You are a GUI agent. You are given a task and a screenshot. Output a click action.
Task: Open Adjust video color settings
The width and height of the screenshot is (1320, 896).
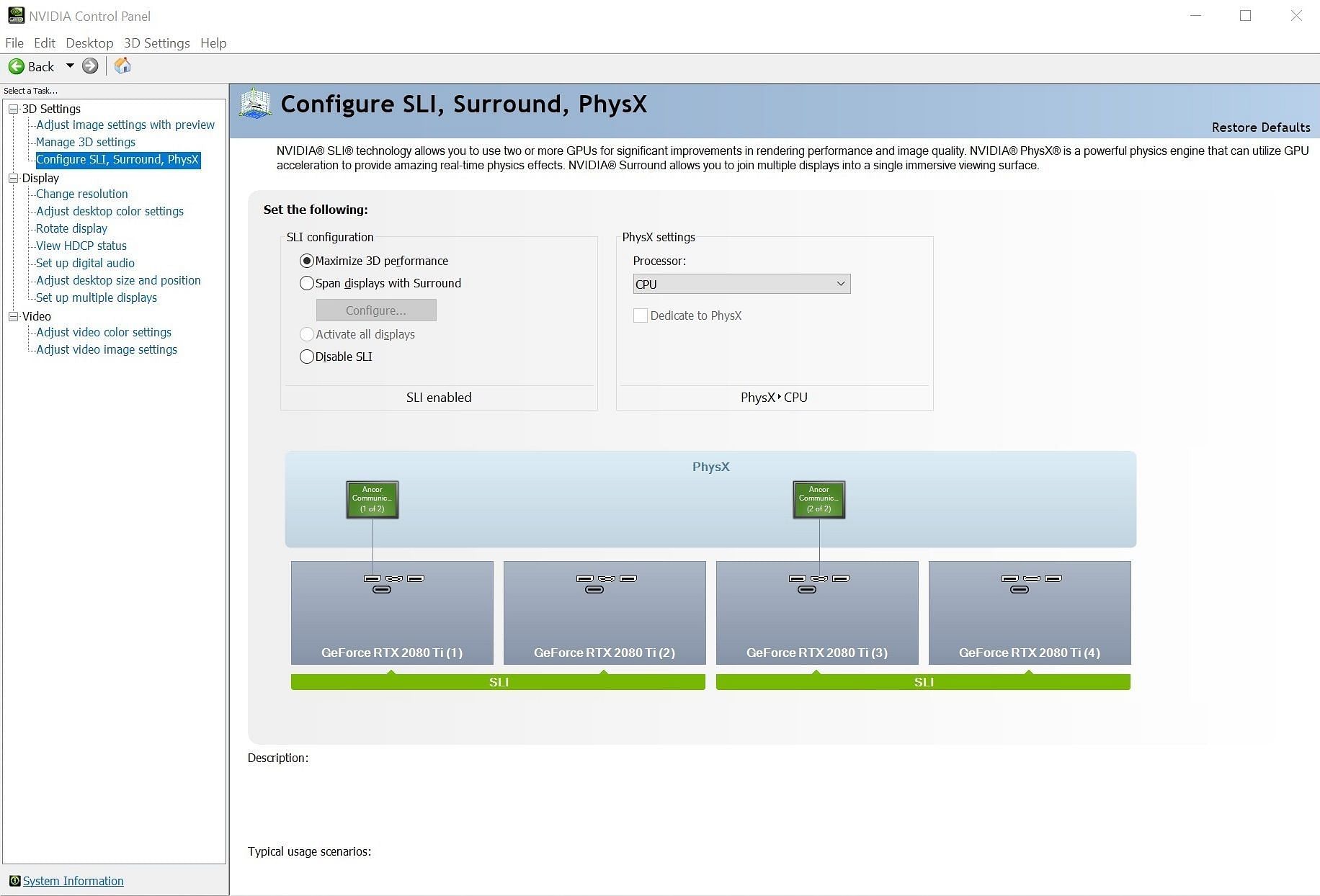click(x=104, y=332)
